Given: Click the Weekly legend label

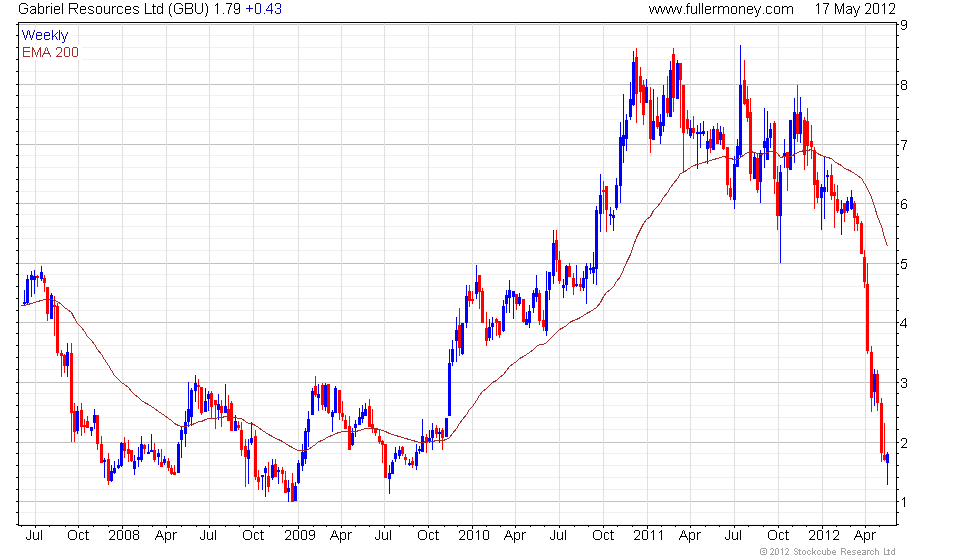Looking at the screenshot, I should pyautogui.click(x=44, y=36).
